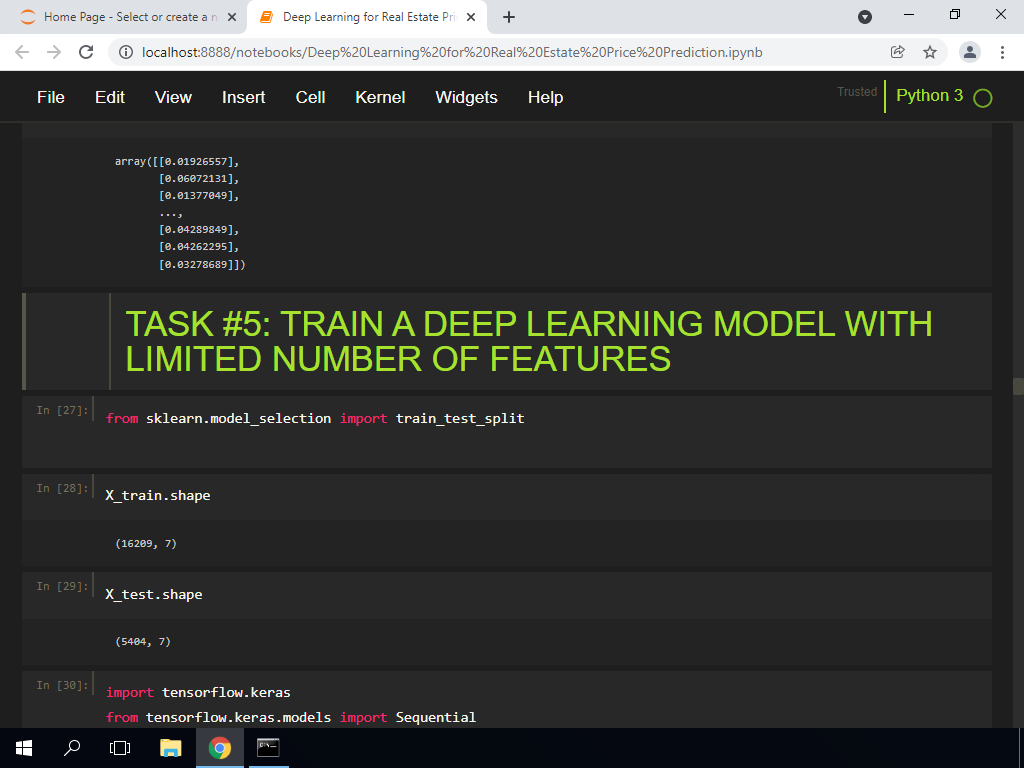The image size is (1024, 768).
Task: Click the In [30] cell prompt
Action: pos(62,685)
